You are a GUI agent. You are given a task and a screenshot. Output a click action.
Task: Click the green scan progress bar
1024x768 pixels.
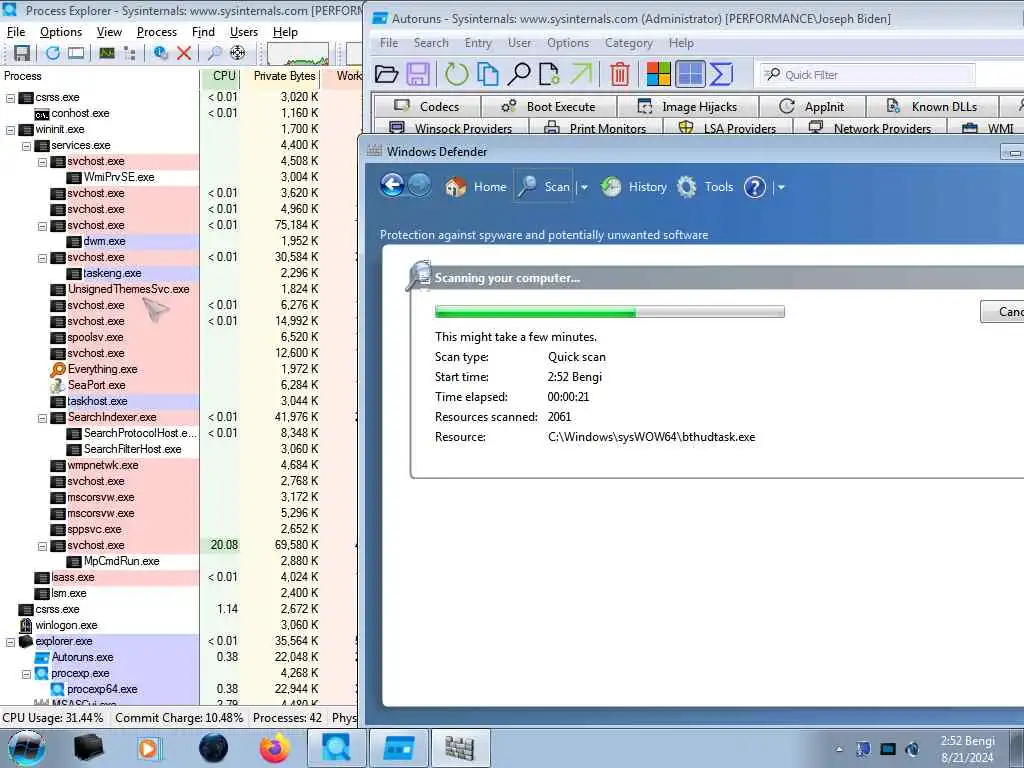tap(609, 312)
